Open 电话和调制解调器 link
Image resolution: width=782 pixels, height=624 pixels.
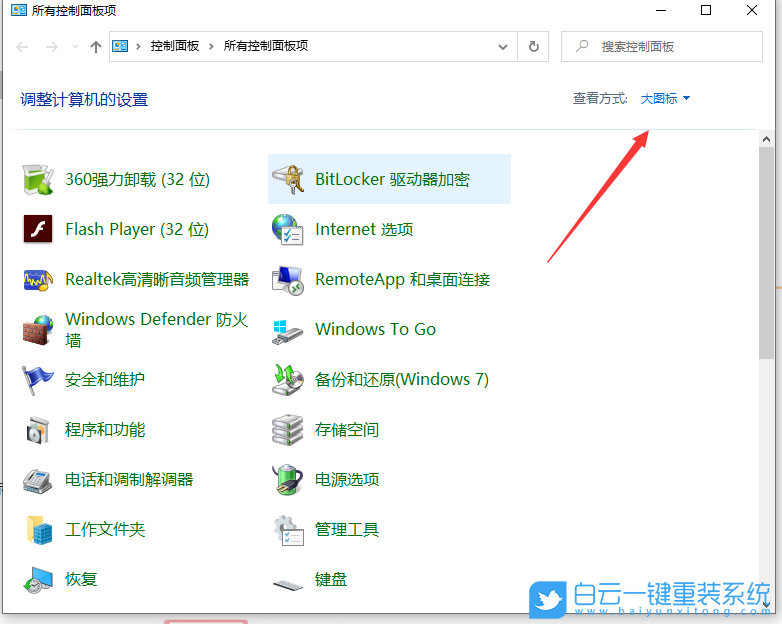tap(129, 479)
